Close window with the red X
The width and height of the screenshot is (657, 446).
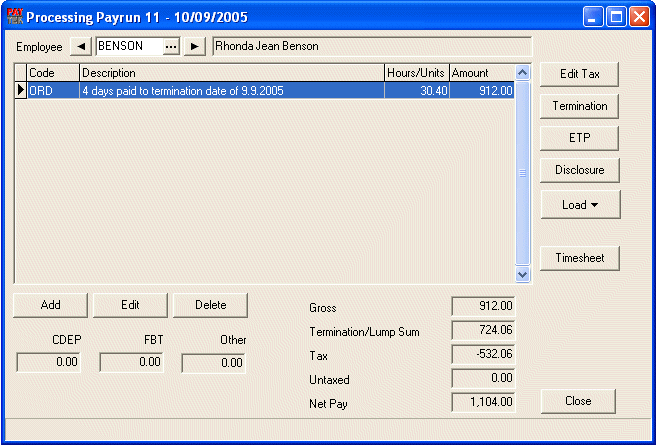click(639, 17)
